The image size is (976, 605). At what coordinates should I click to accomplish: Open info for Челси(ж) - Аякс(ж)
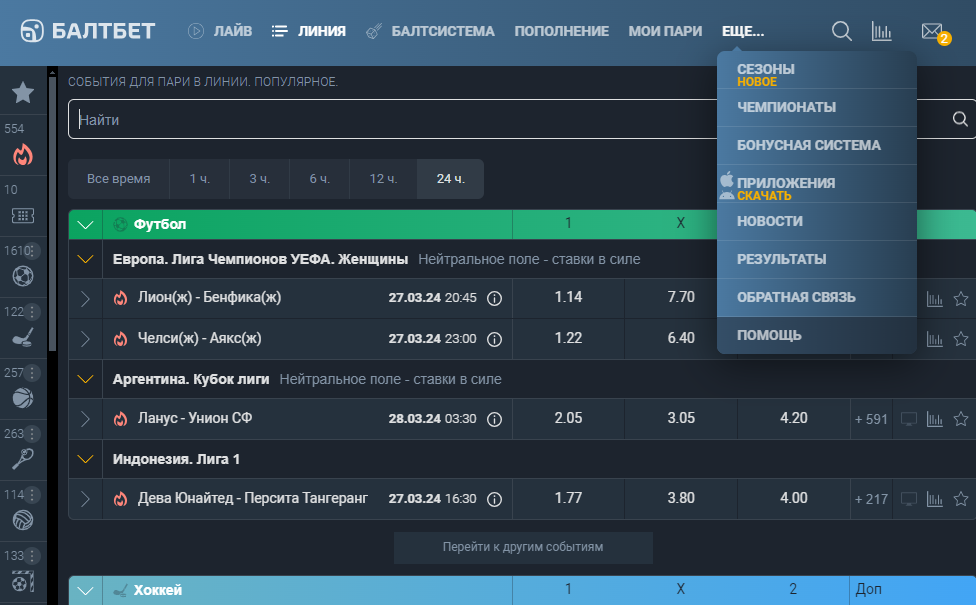coord(494,339)
